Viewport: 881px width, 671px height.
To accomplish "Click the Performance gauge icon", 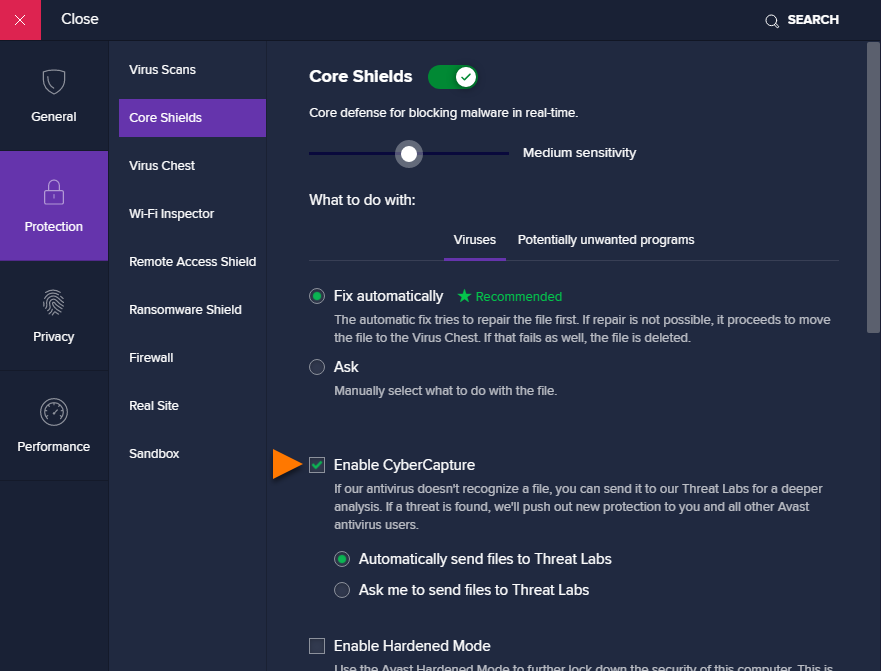I will 54,412.
